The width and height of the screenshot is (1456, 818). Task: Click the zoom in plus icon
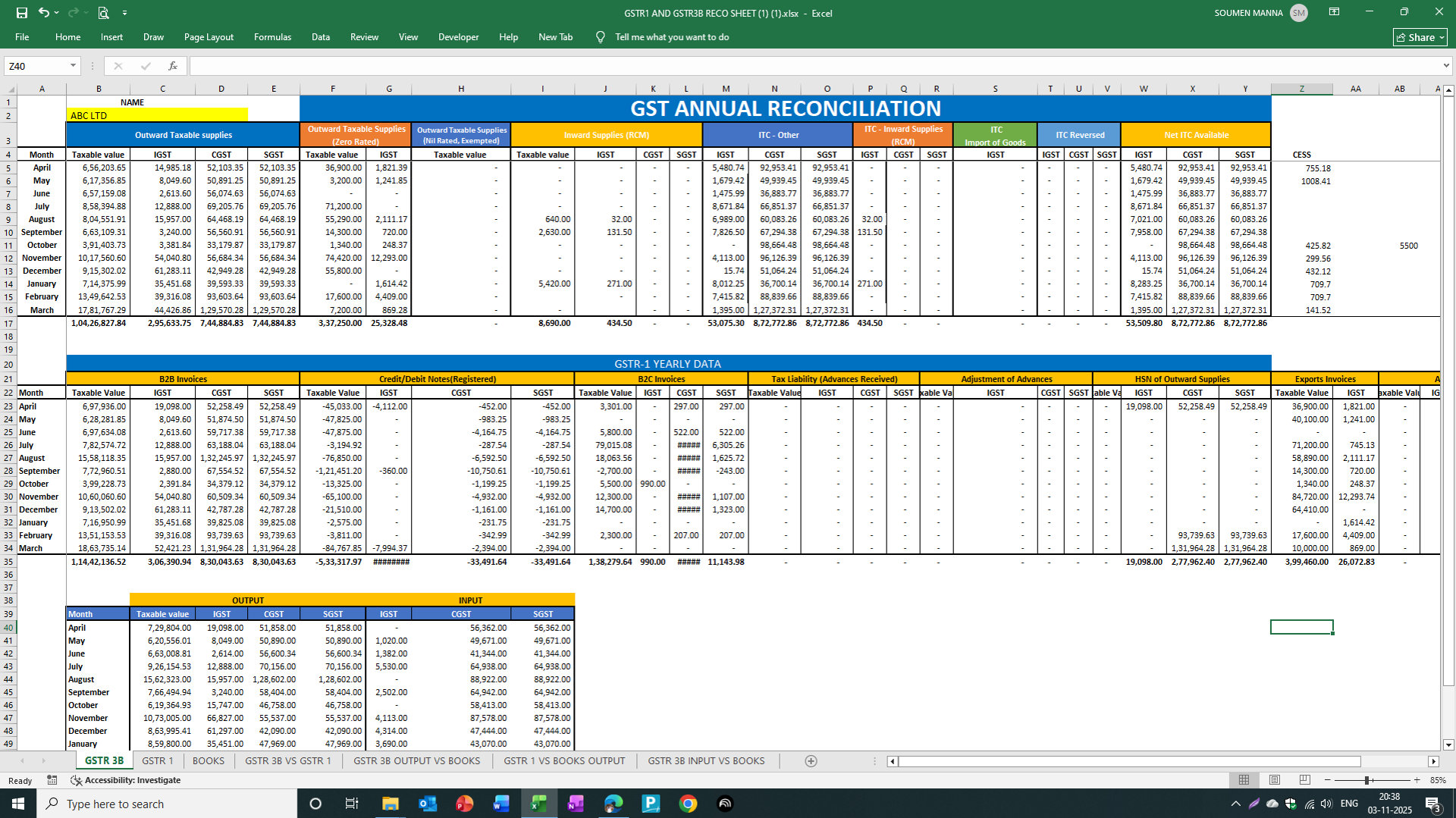point(1417,780)
